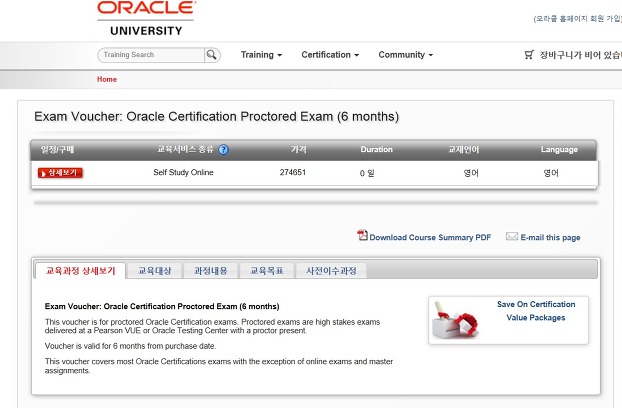Click the Oracle homepage membership sign-up link
The height and width of the screenshot is (408, 622).
tap(578, 19)
